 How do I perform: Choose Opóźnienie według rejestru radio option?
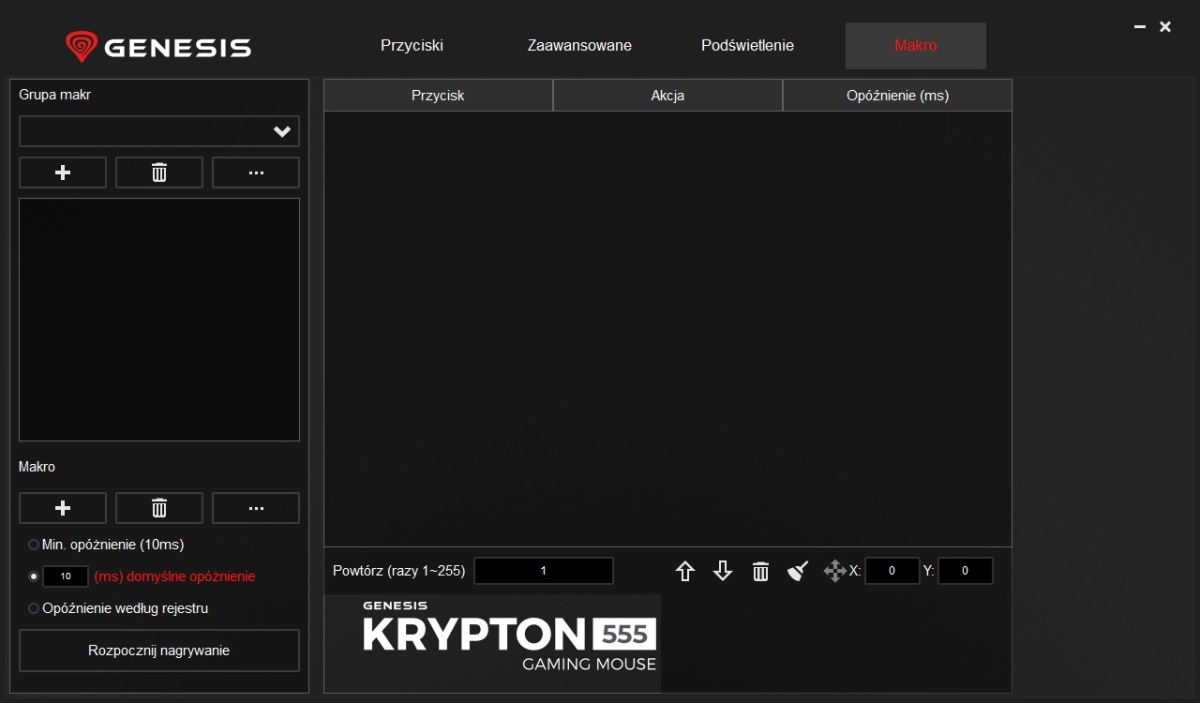tap(34, 608)
